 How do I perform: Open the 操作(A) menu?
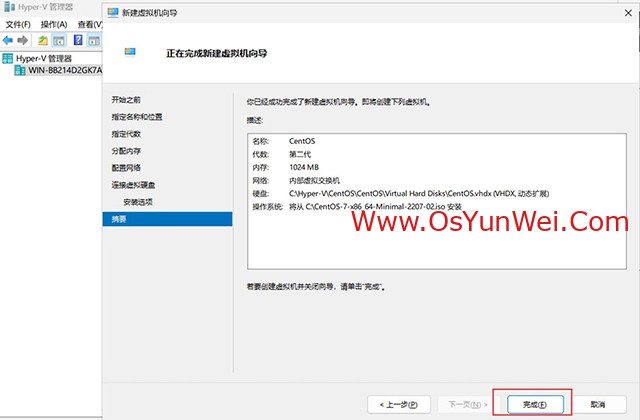coord(54,24)
